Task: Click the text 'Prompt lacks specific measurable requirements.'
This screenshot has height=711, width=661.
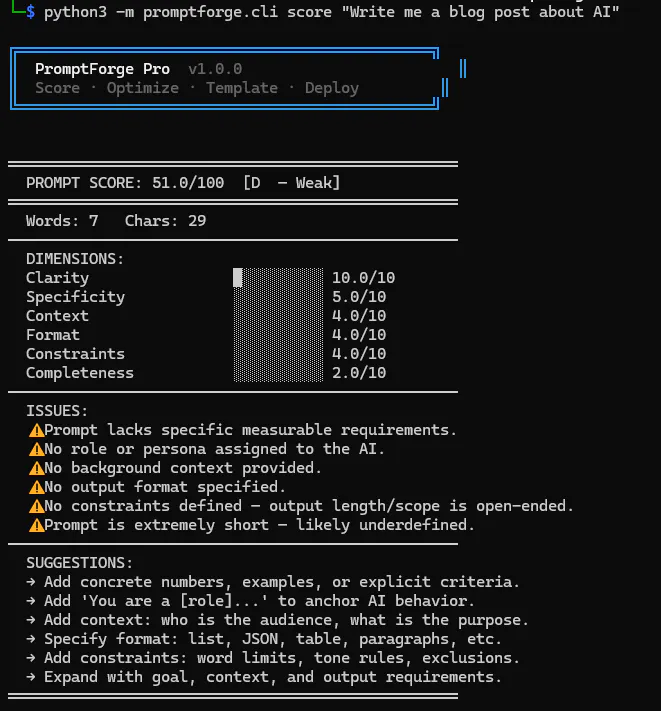Action: pos(250,430)
